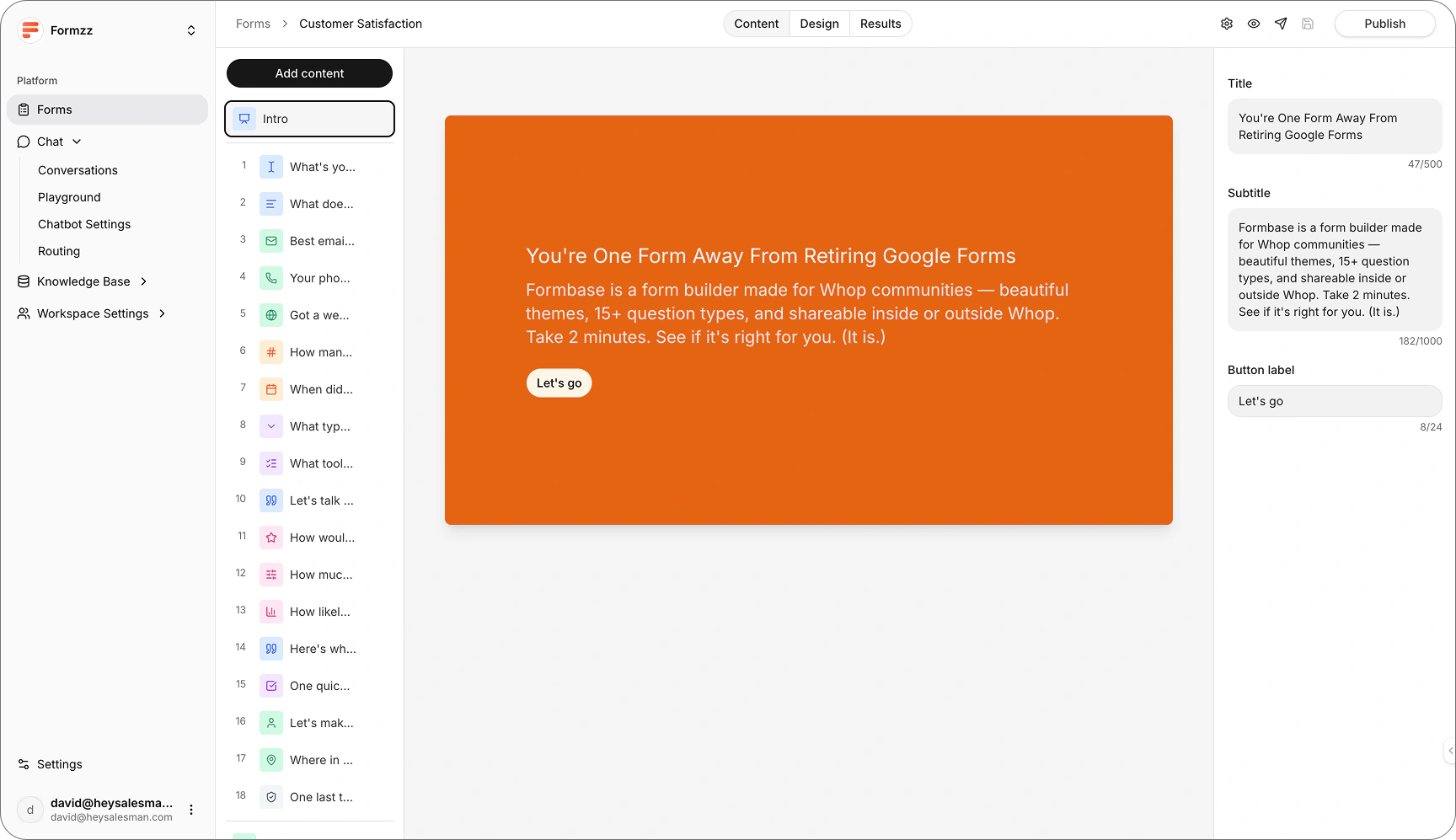This screenshot has height=840, width=1456.
Task: Open the Results tab
Action: tap(880, 24)
